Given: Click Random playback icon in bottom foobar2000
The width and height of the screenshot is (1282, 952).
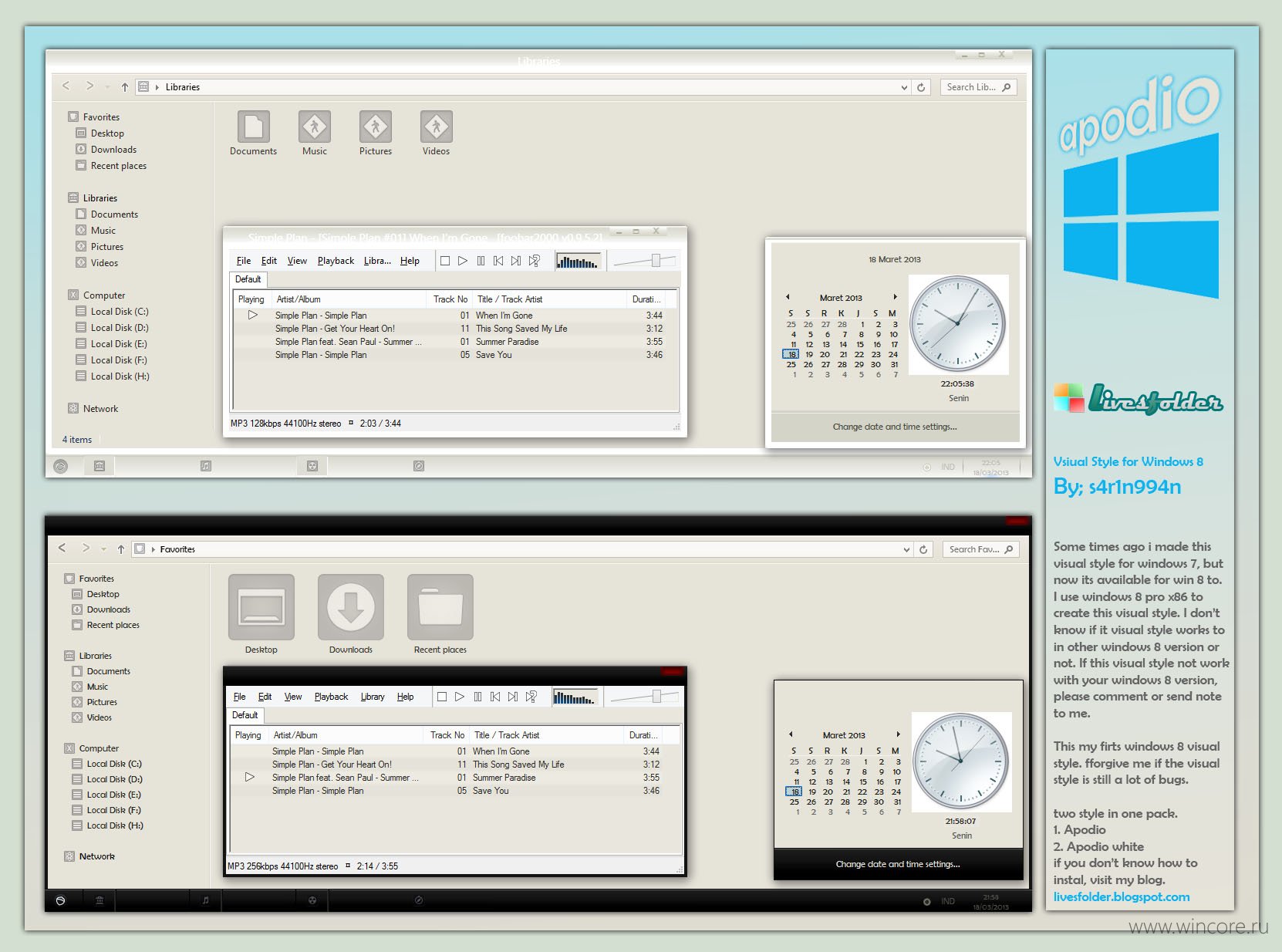Looking at the screenshot, I should tap(531, 697).
